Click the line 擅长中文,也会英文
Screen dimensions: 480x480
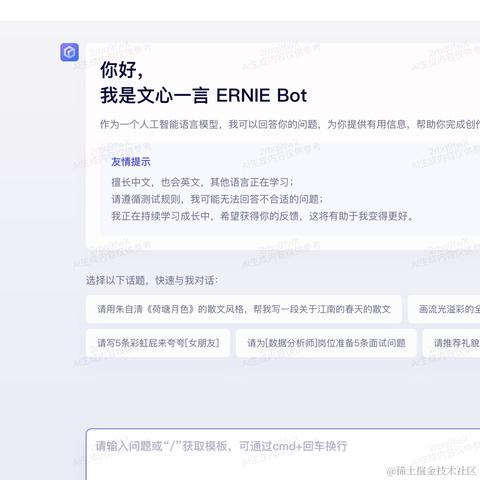[202, 182]
